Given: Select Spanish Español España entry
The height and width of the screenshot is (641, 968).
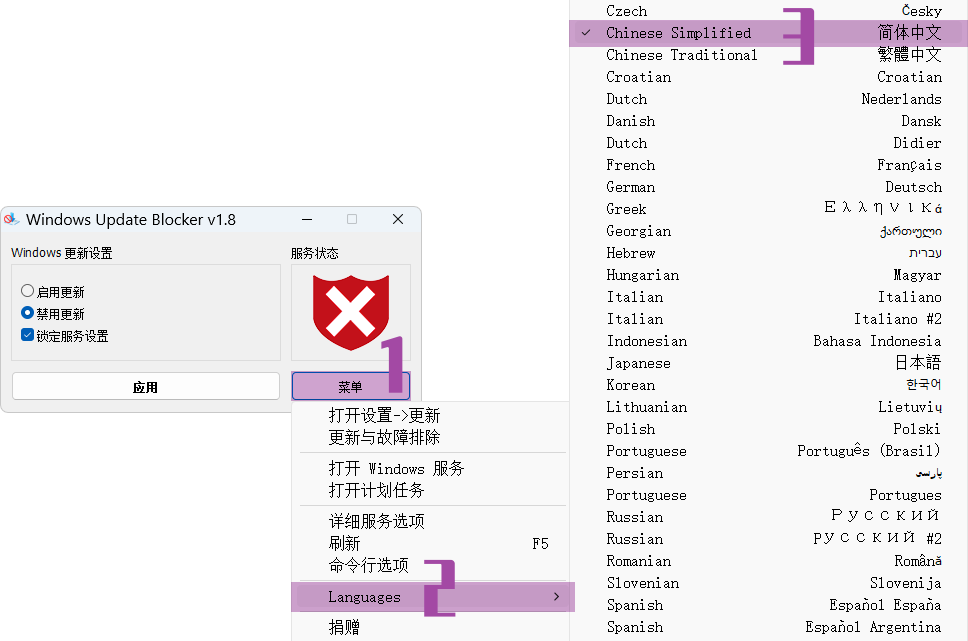Looking at the screenshot, I should coord(769,605).
